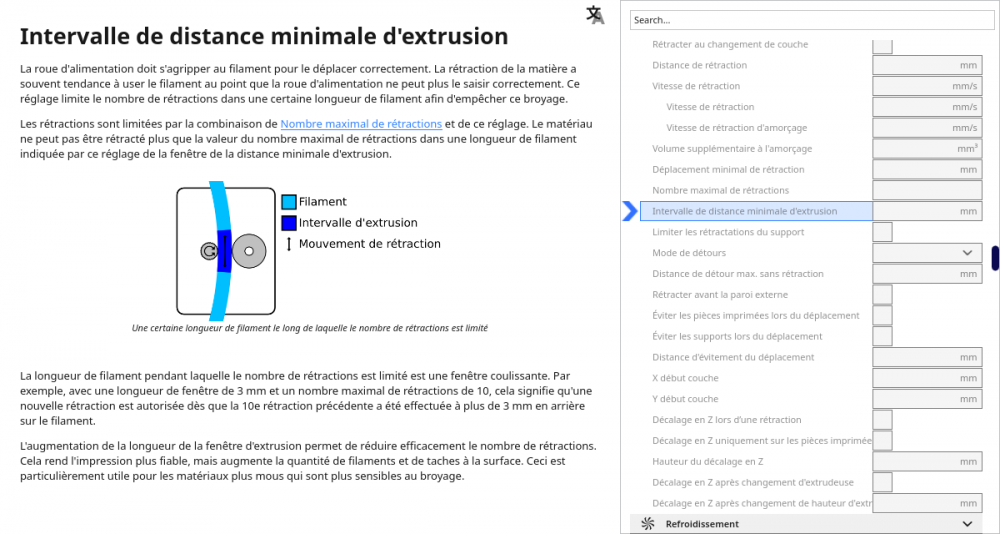Click Distance d'évitement du déplacement field
The width and height of the screenshot is (1000, 534).
[927, 357]
